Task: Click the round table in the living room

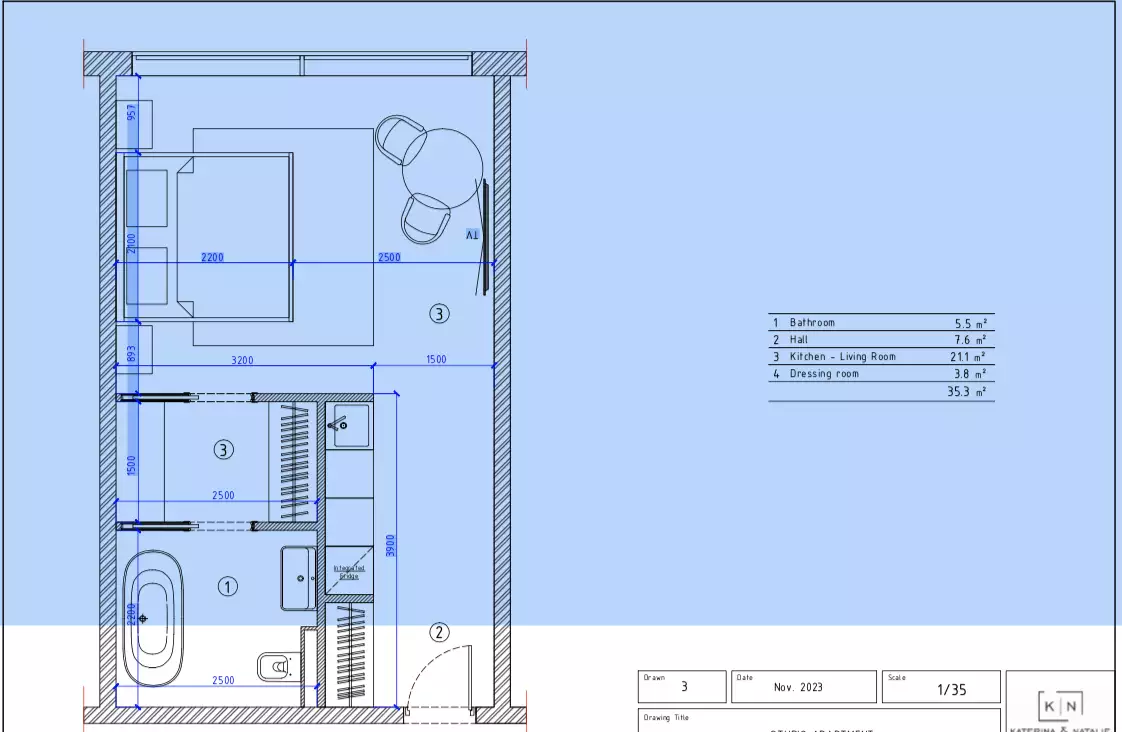Action: [x=443, y=169]
